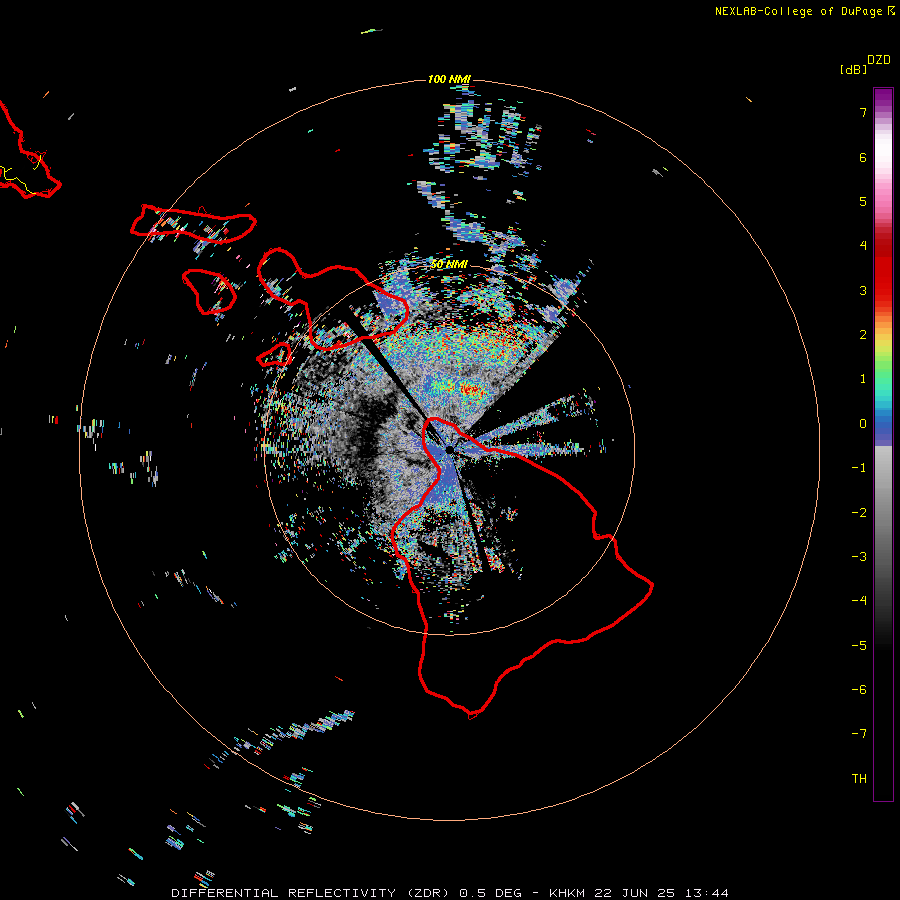Click the blue band of the color scale near 0 dB
Image resolution: width=900 pixels, height=900 pixels.
coord(883,429)
